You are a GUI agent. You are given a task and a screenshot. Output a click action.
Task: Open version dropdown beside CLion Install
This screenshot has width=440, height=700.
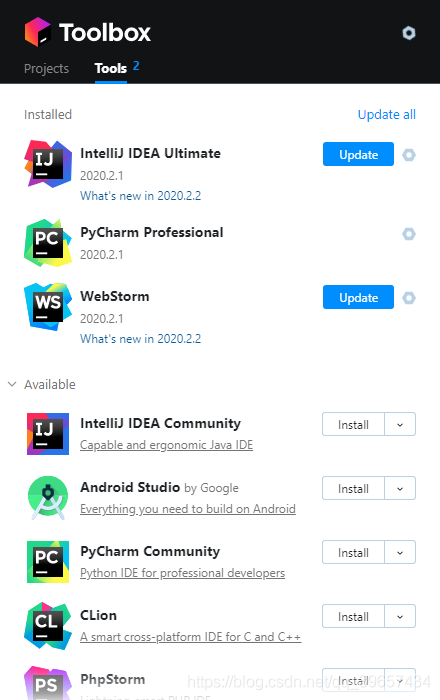pyautogui.click(x=400, y=616)
